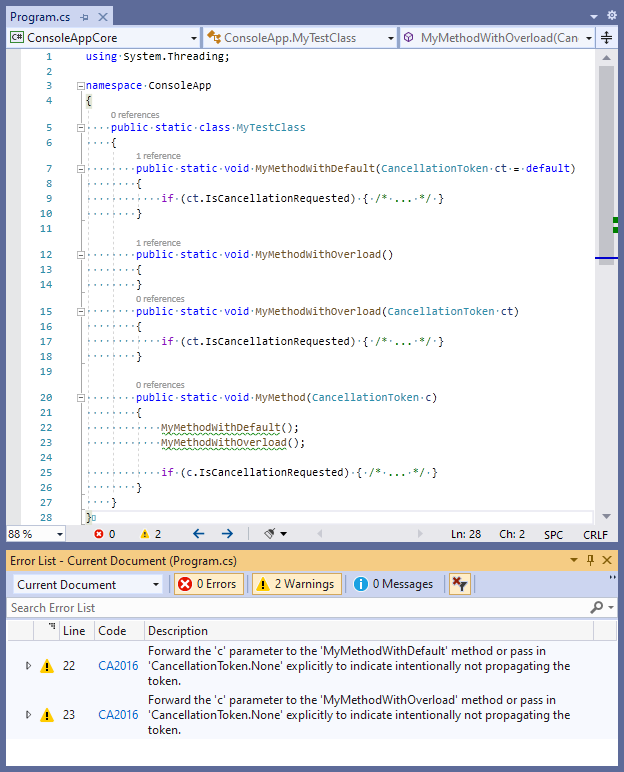Click the Error List search magnifier icon

coord(597,608)
